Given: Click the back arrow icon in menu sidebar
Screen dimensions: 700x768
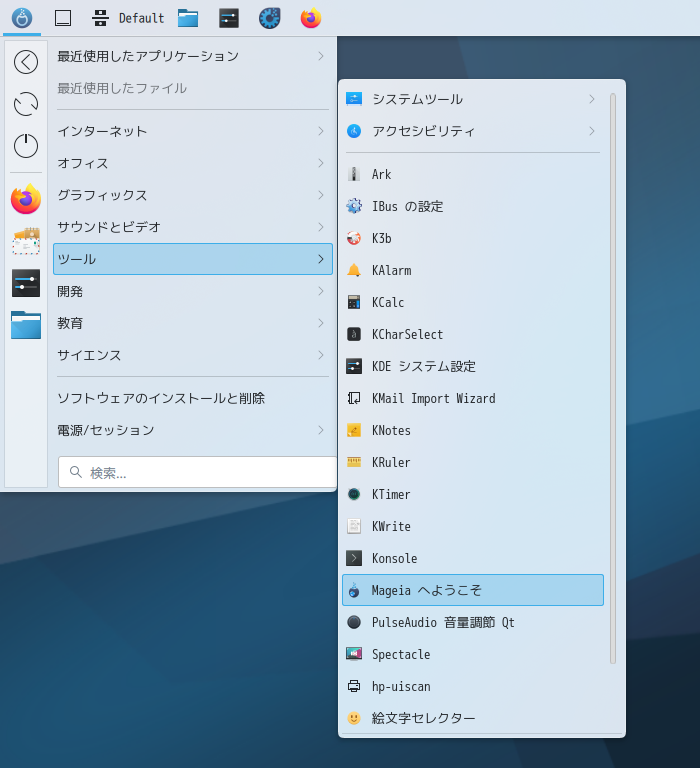Looking at the screenshot, I should pos(26,62).
